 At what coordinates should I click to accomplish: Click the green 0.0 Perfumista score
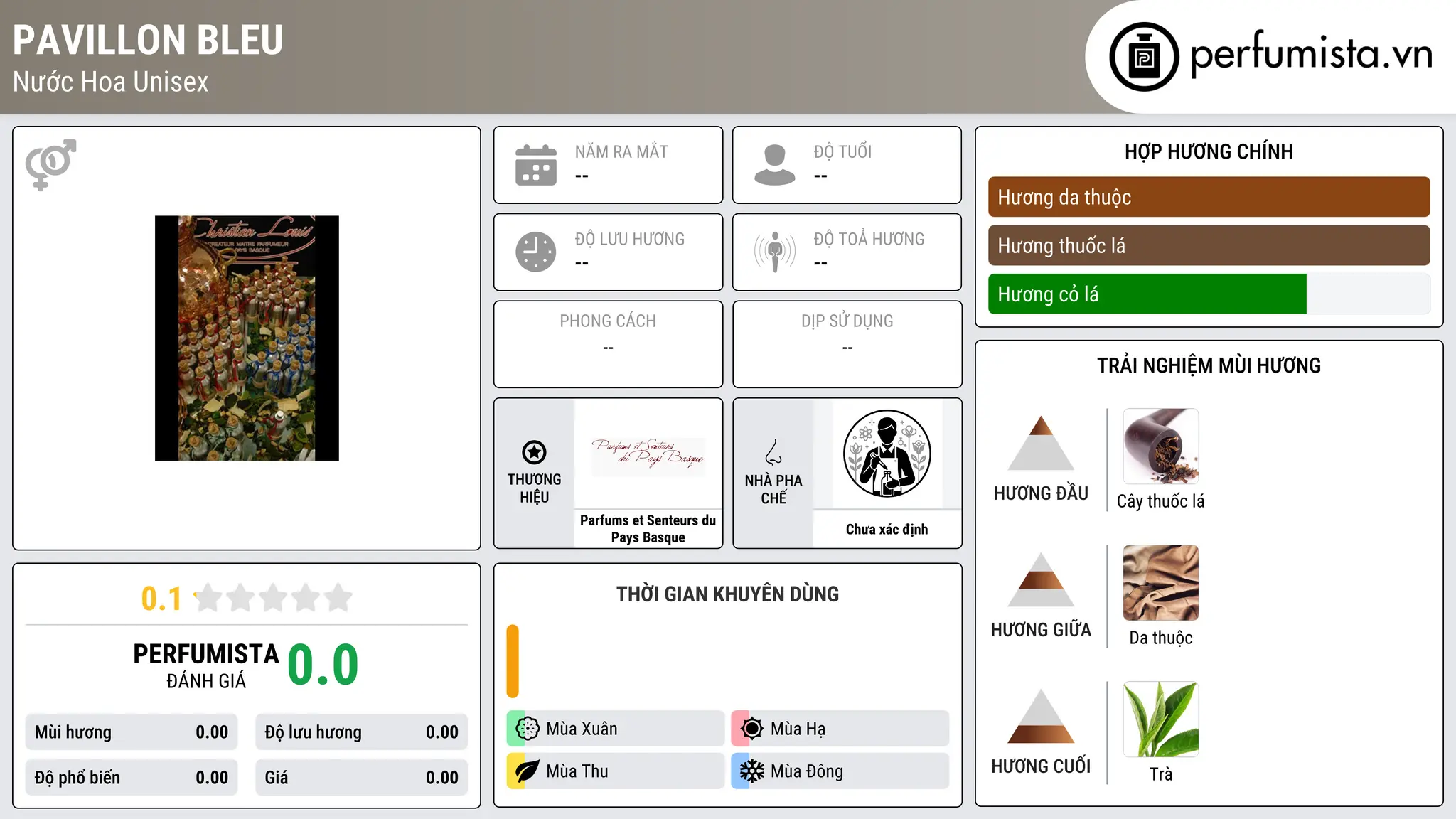pyautogui.click(x=323, y=664)
